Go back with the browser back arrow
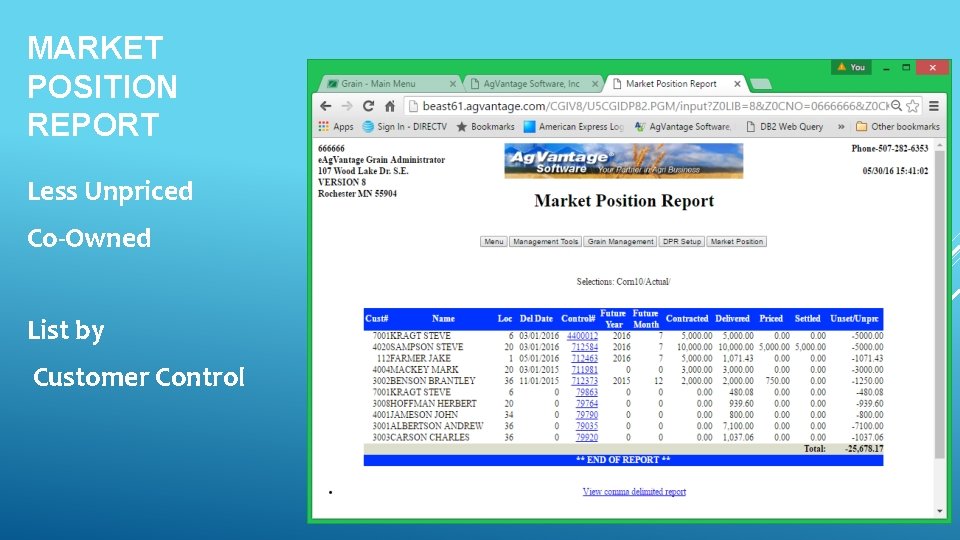Image resolution: width=960 pixels, height=540 pixels. tap(326, 106)
